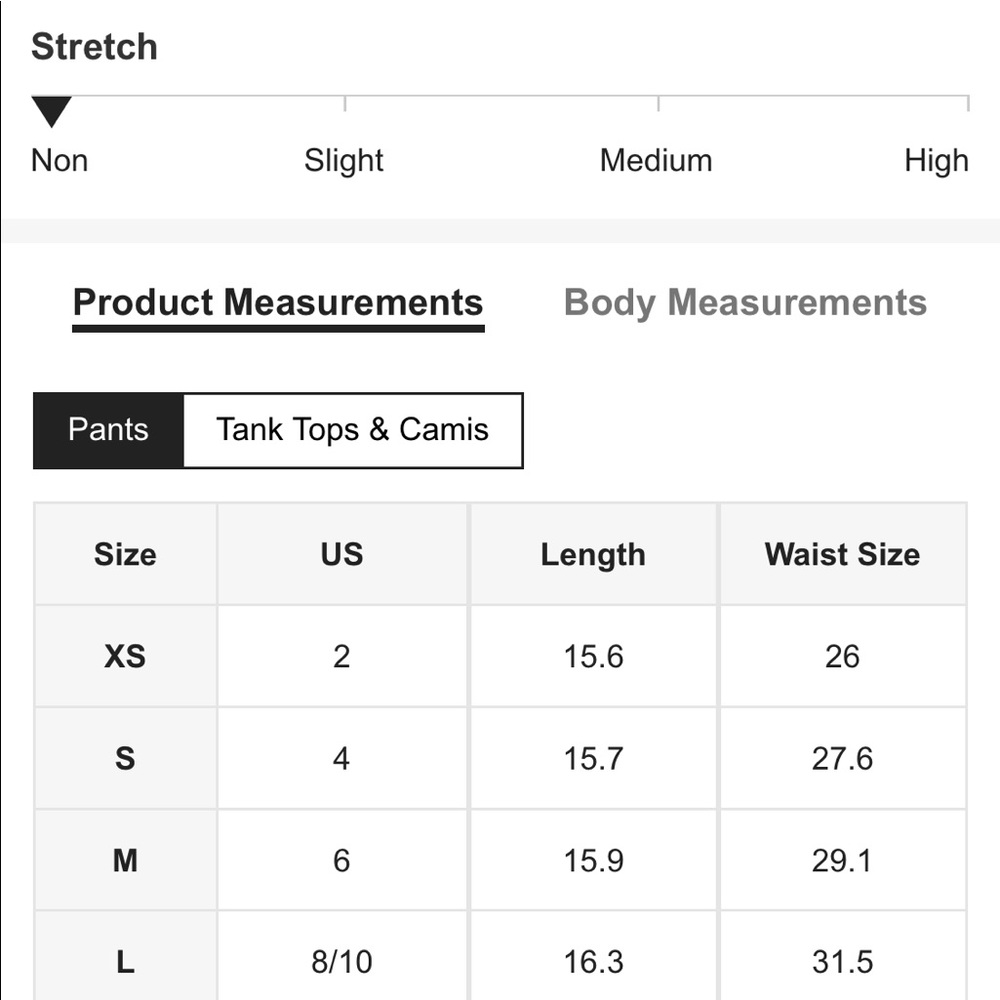Screen dimensions: 1000x1000
Task: Click the Non stretch label
Action: (x=59, y=160)
